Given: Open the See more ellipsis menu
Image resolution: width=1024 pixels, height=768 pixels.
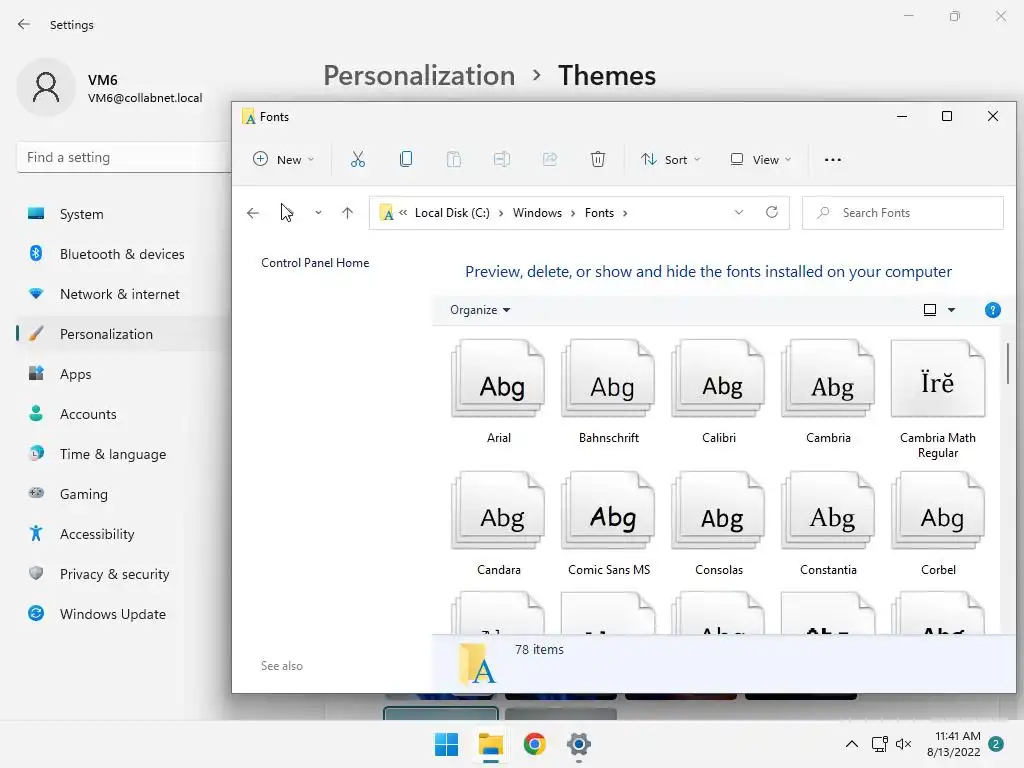Looking at the screenshot, I should coord(833,159).
